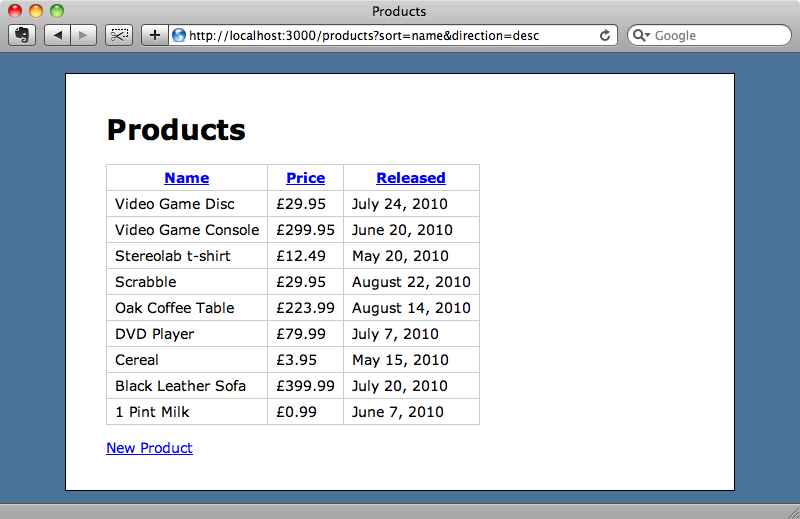Click the "July 20, 2010" date cell
This screenshot has width=800, height=519.
click(x=411, y=386)
